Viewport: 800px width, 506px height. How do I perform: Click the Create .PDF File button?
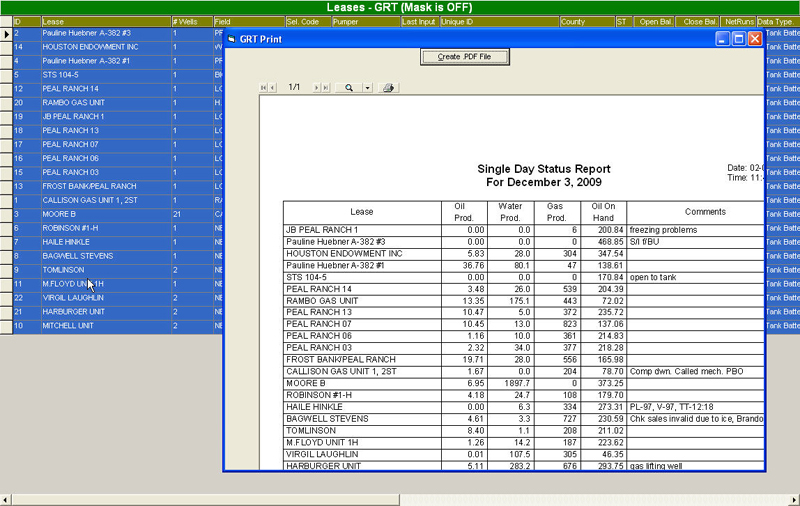tap(464, 57)
